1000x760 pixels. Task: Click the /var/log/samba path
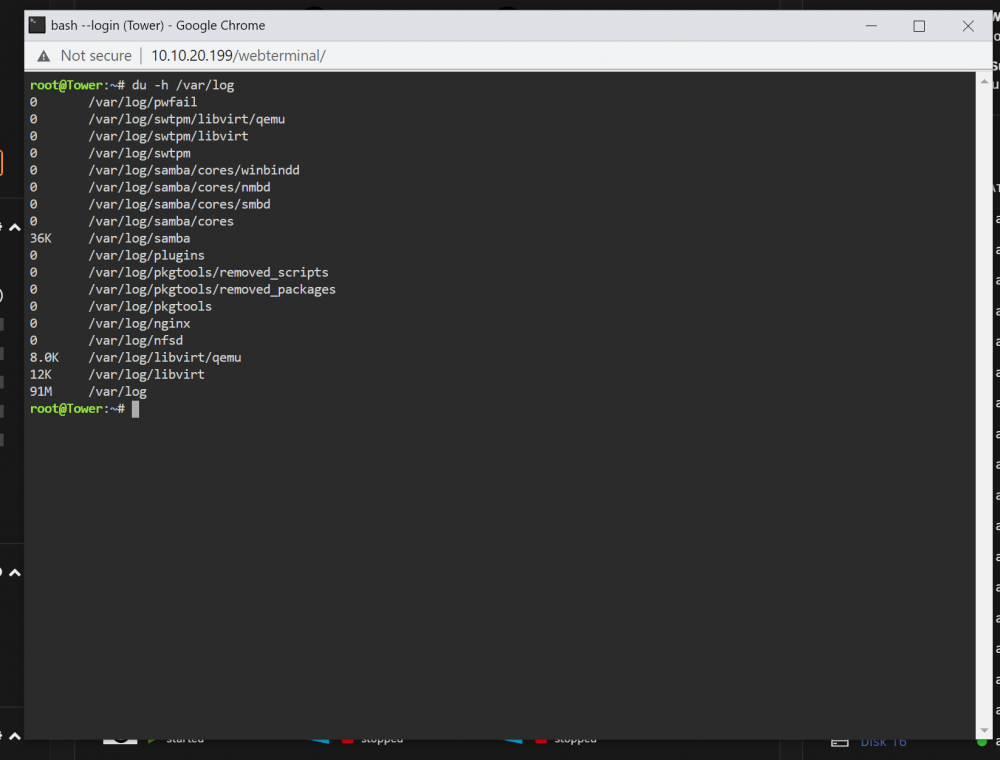[x=139, y=238]
